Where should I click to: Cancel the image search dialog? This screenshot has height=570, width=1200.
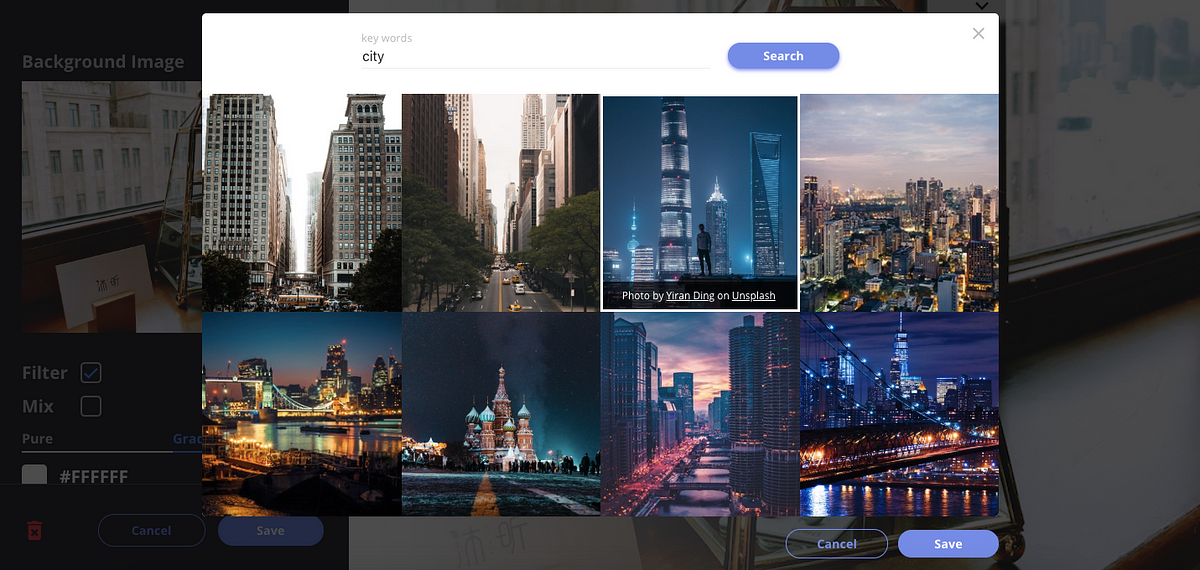pyautogui.click(x=836, y=544)
